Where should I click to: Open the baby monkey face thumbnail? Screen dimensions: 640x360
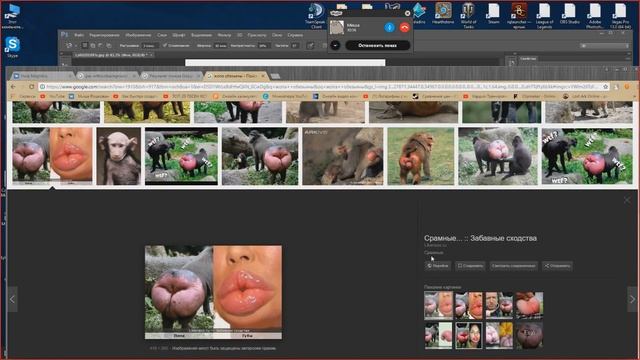coord(119,156)
